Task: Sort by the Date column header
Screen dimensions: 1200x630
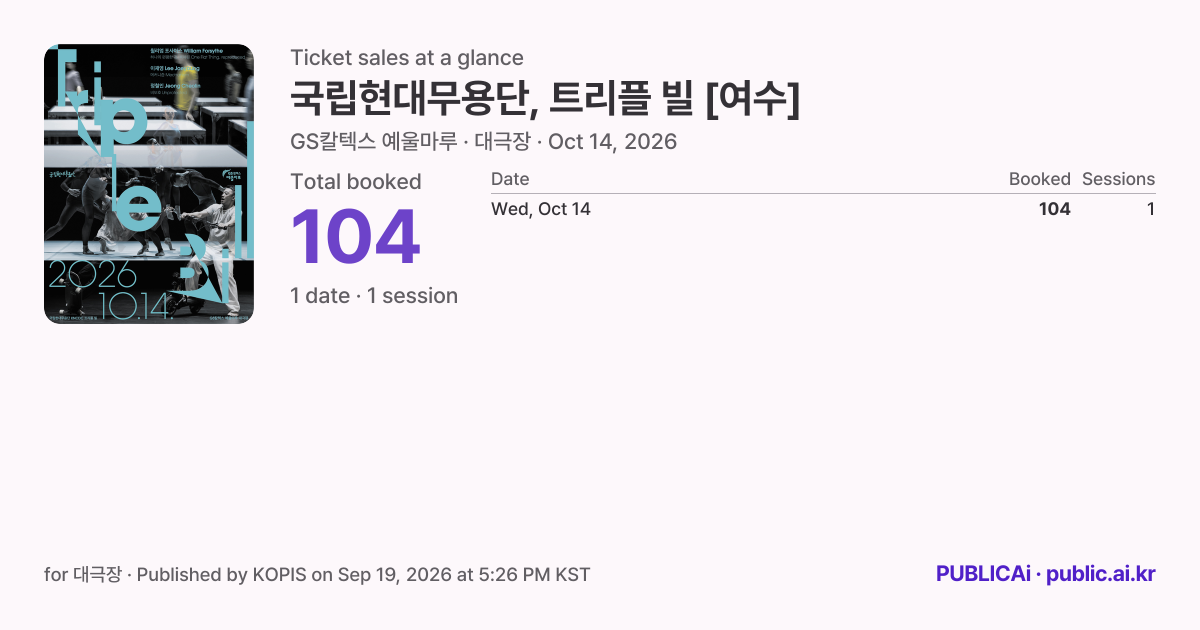Action: 510,179
